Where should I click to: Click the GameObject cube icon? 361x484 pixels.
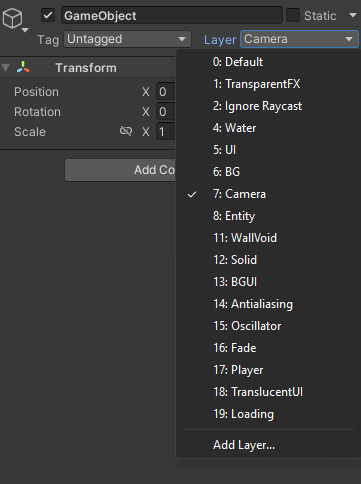(x=13, y=18)
